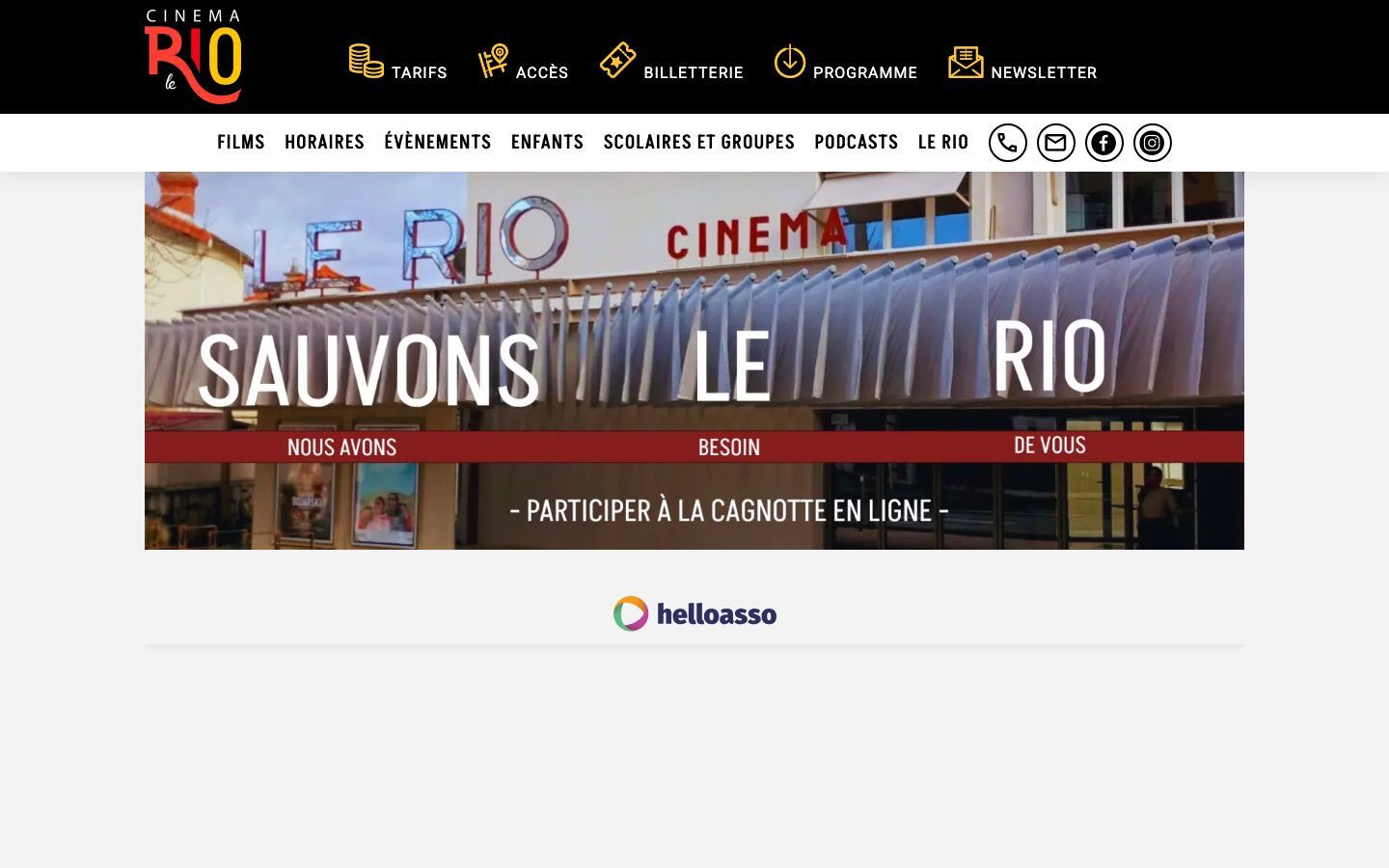Click the Newsletter envelope icon
Screen dimensions: 1389x868
point(966,62)
